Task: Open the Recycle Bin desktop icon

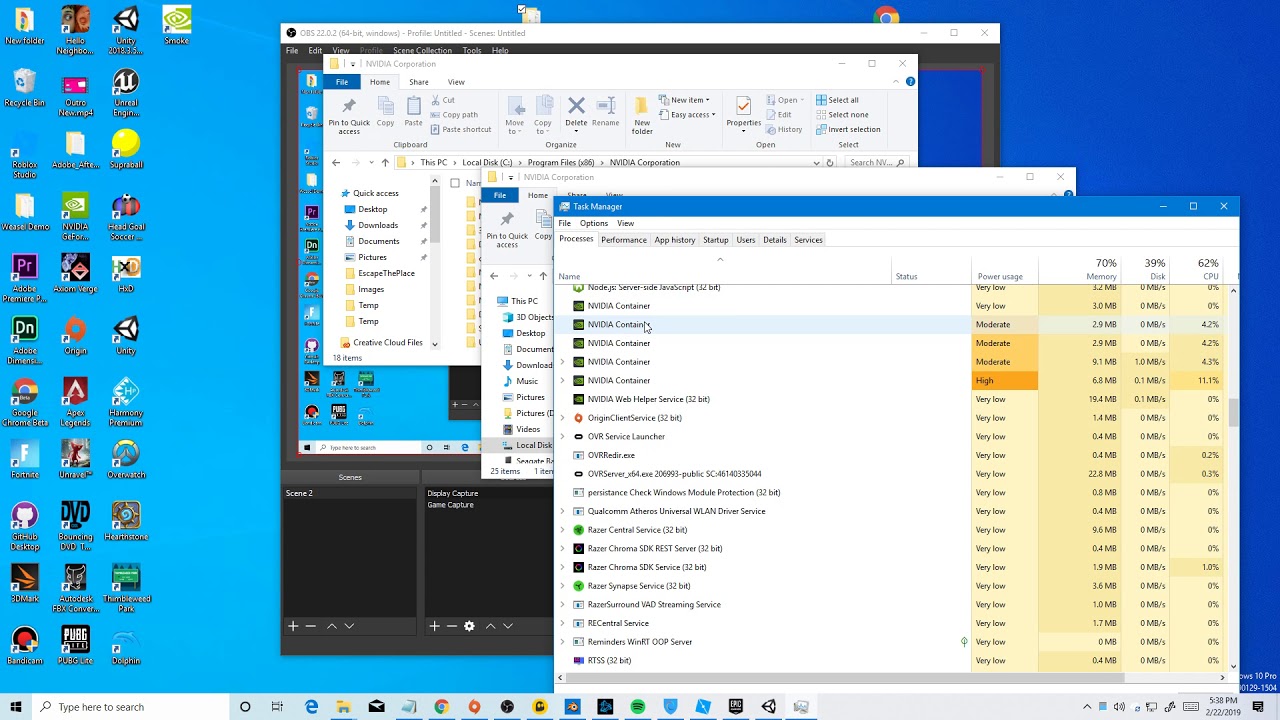Action: tap(24, 88)
